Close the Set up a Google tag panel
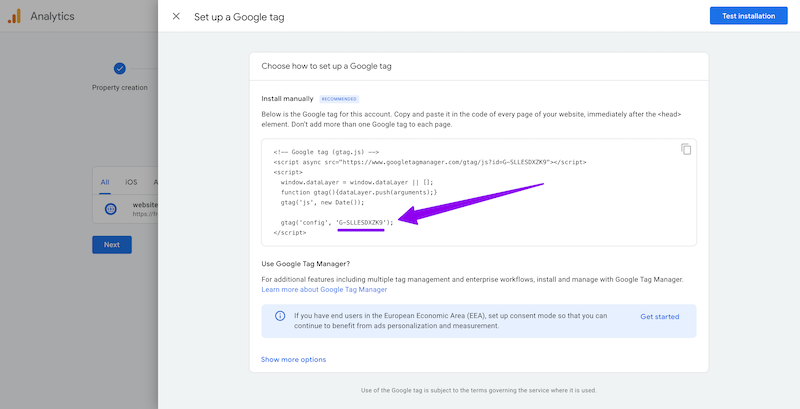 176,16
